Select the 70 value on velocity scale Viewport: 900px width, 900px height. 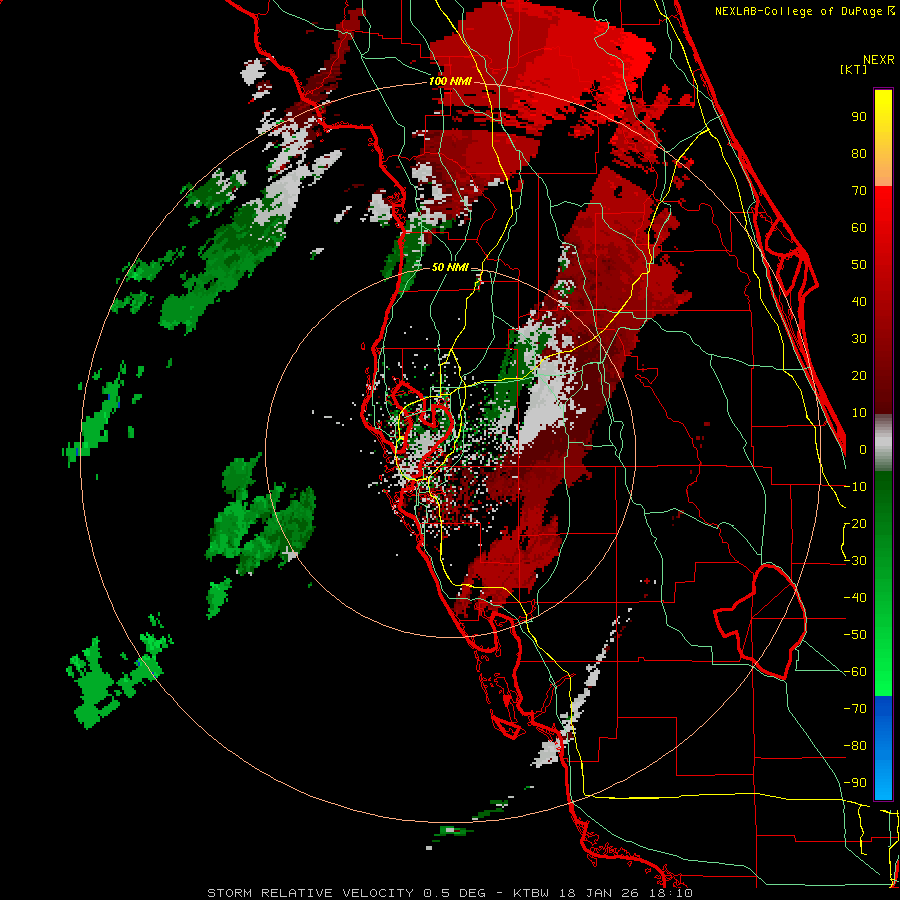[859, 191]
